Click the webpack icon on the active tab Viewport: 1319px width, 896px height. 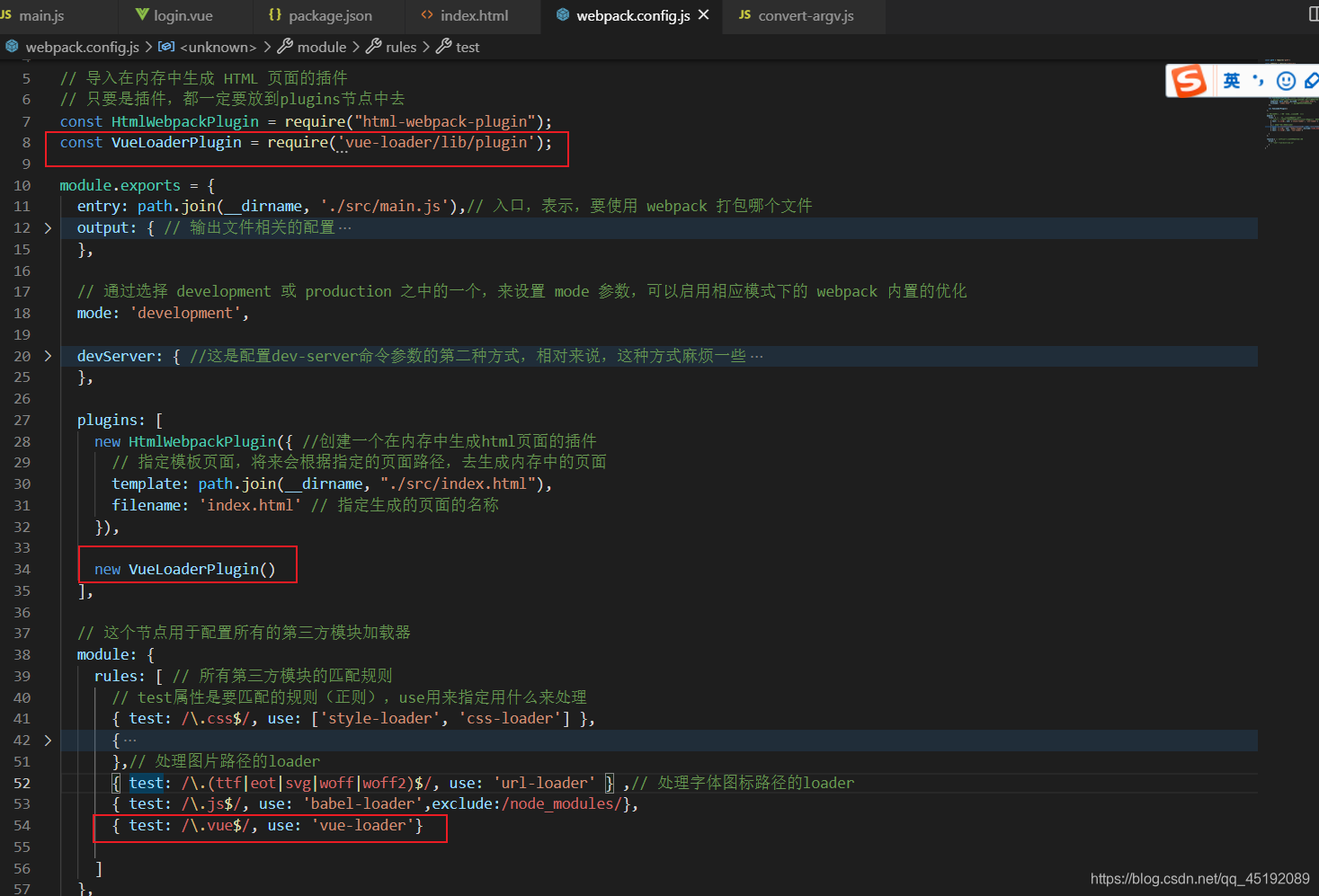563,15
